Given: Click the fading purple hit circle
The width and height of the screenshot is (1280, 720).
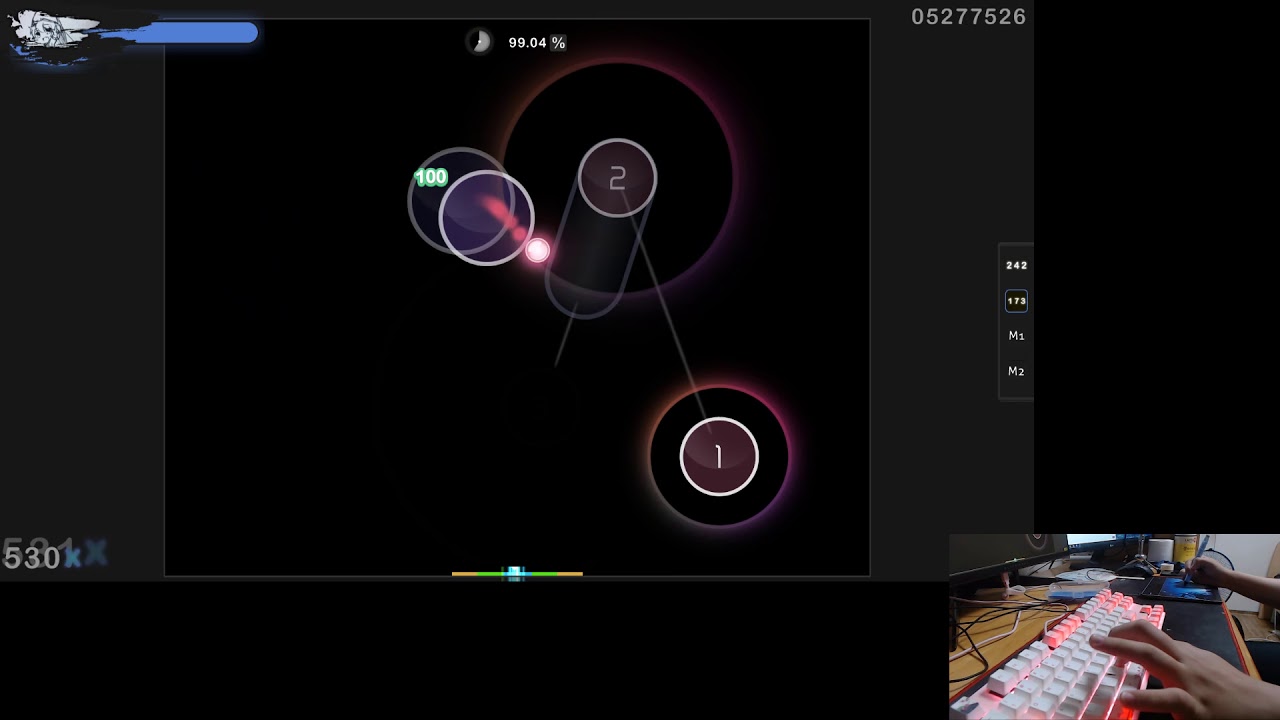Looking at the screenshot, I should [x=486, y=217].
